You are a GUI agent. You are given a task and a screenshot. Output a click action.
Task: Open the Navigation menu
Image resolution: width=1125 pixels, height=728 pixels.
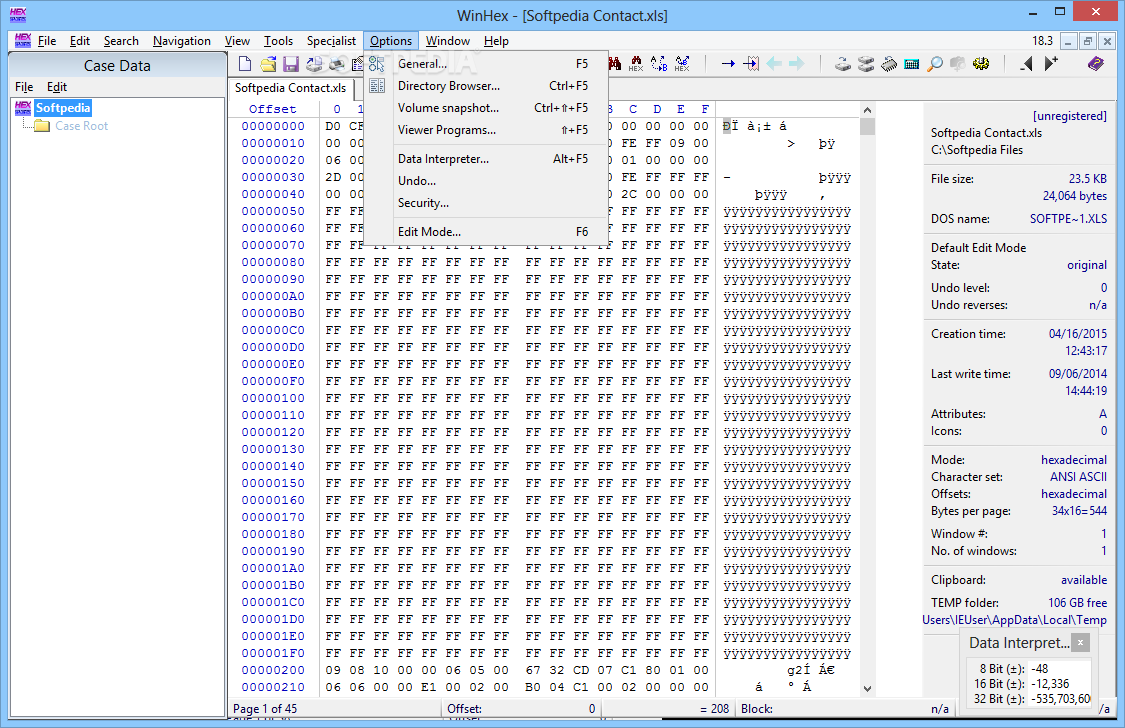point(182,41)
